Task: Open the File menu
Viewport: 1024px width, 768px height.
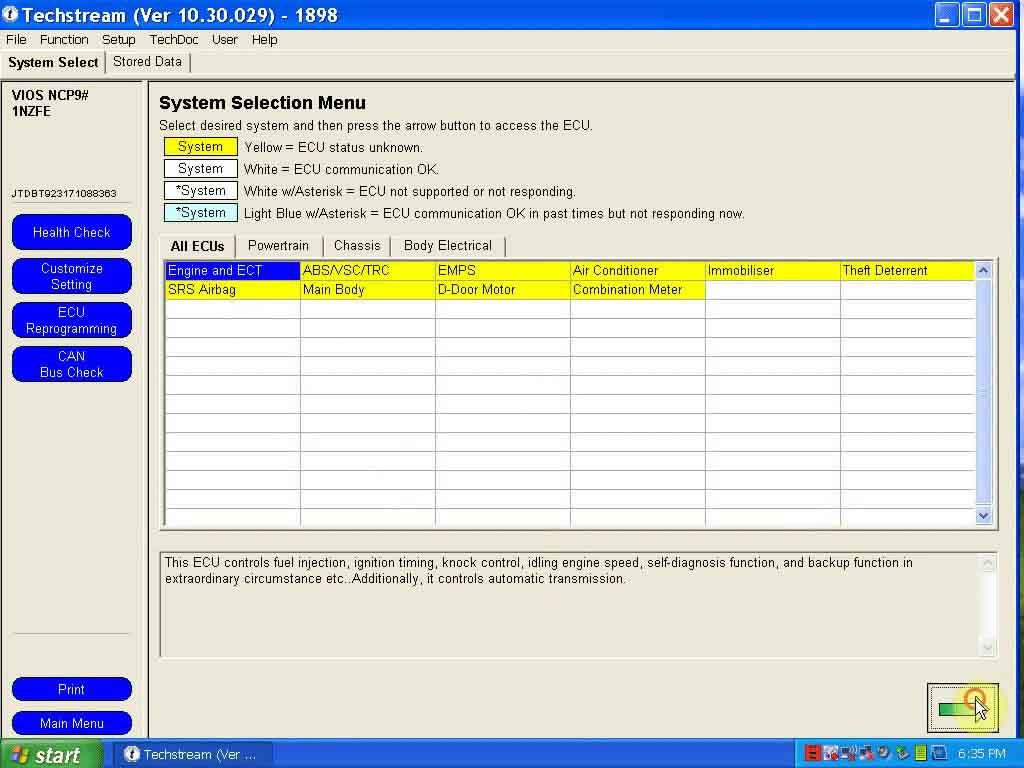Action: point(16,40)
